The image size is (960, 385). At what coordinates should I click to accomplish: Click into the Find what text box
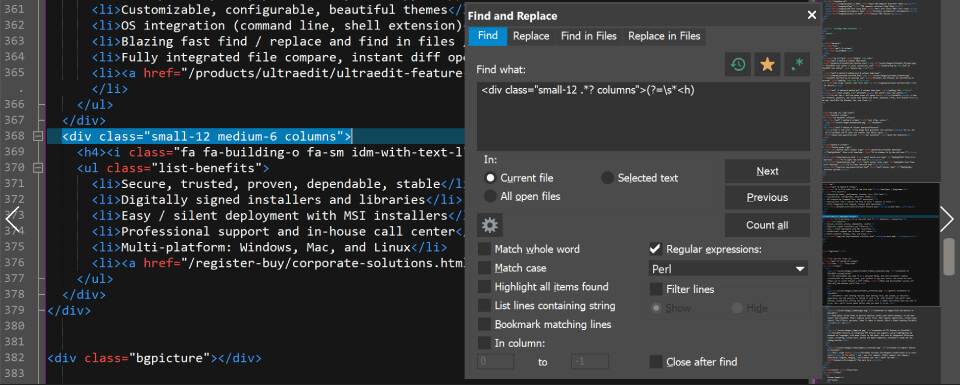coord(643,116)
